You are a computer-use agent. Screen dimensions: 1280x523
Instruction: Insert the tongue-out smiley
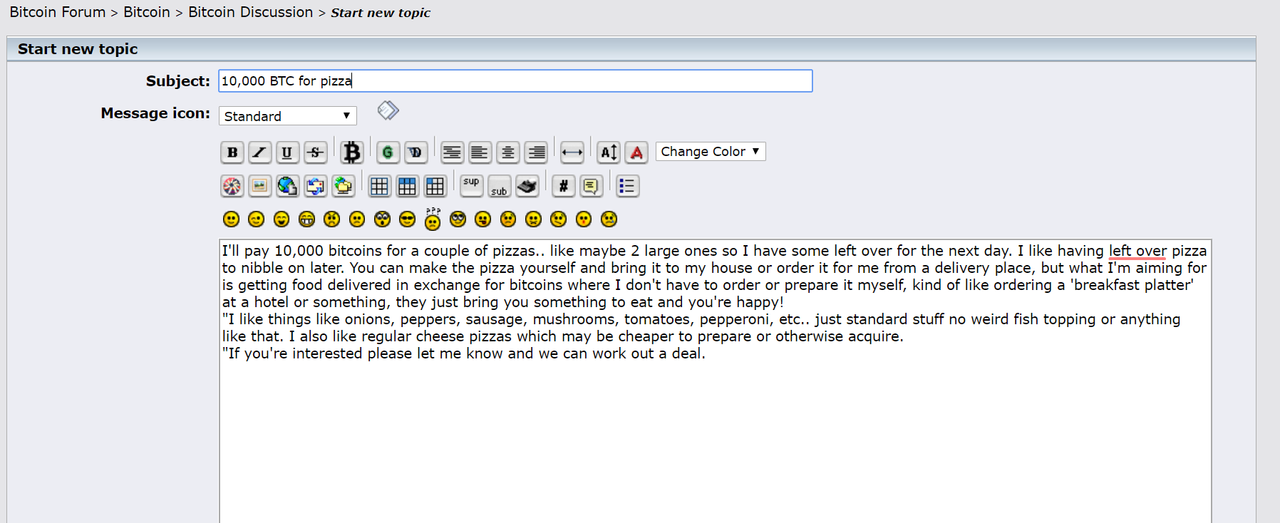pos(483,218)
